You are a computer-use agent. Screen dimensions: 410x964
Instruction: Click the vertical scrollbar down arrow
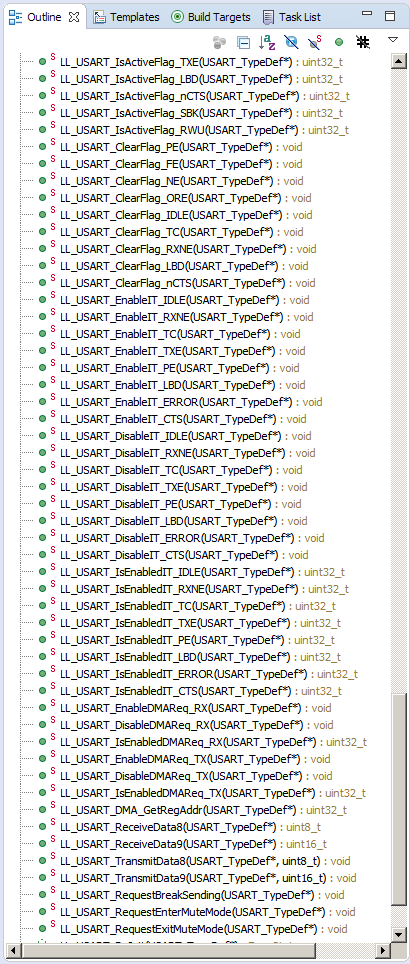(x=397, y=934)
